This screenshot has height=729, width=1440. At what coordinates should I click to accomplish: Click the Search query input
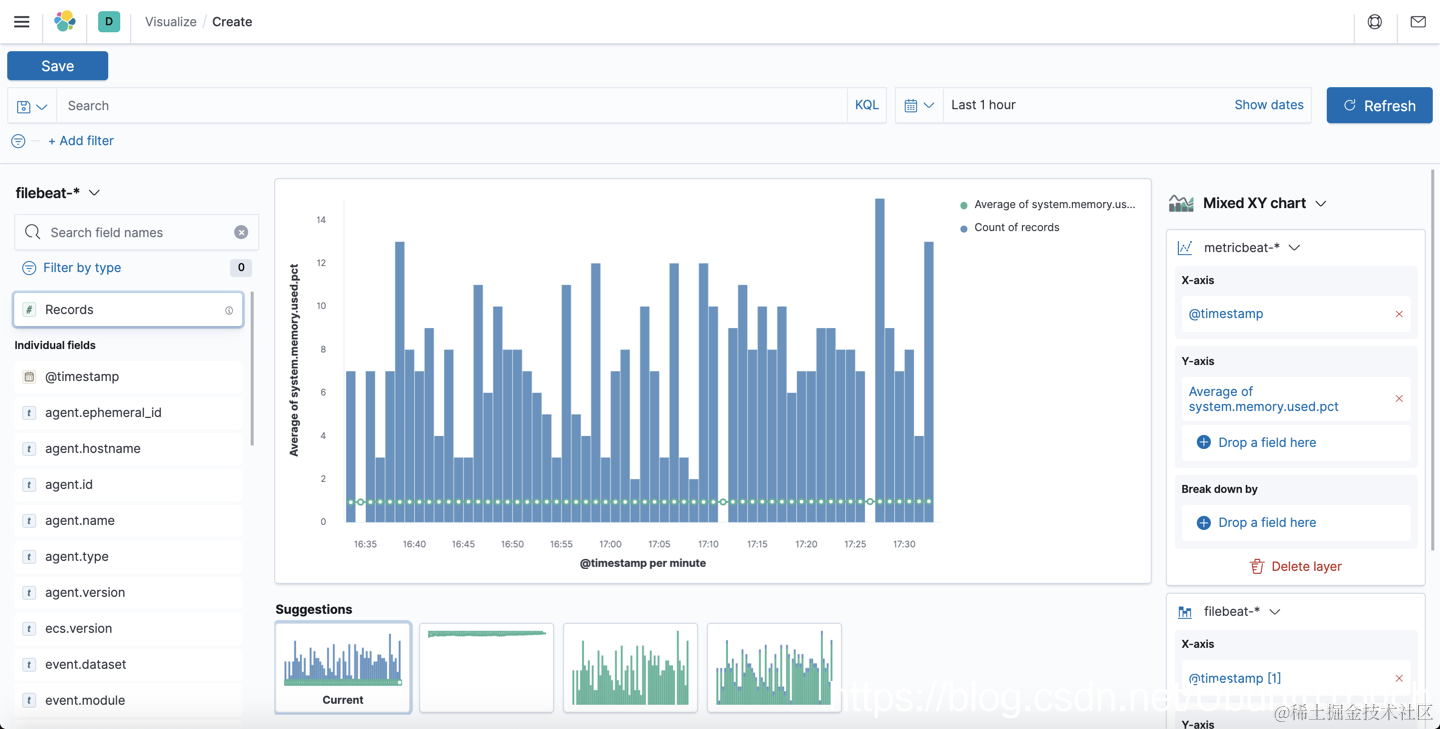tap(452, 106)
